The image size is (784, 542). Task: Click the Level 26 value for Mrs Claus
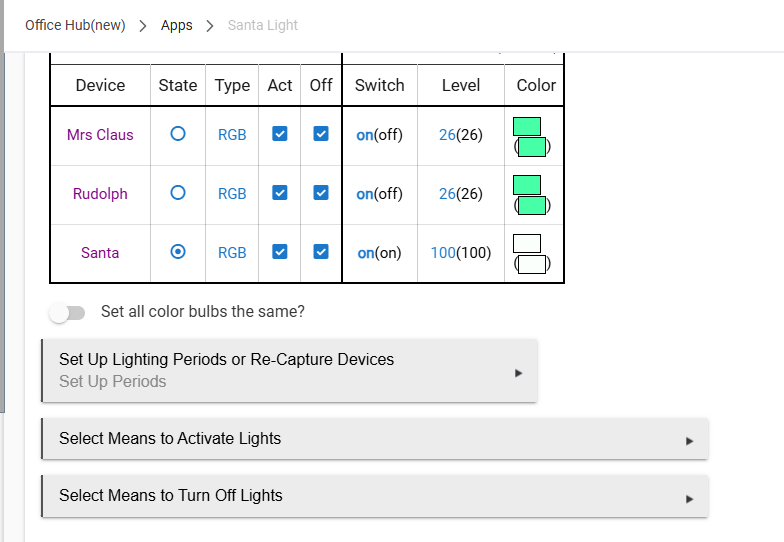(447, 135)
